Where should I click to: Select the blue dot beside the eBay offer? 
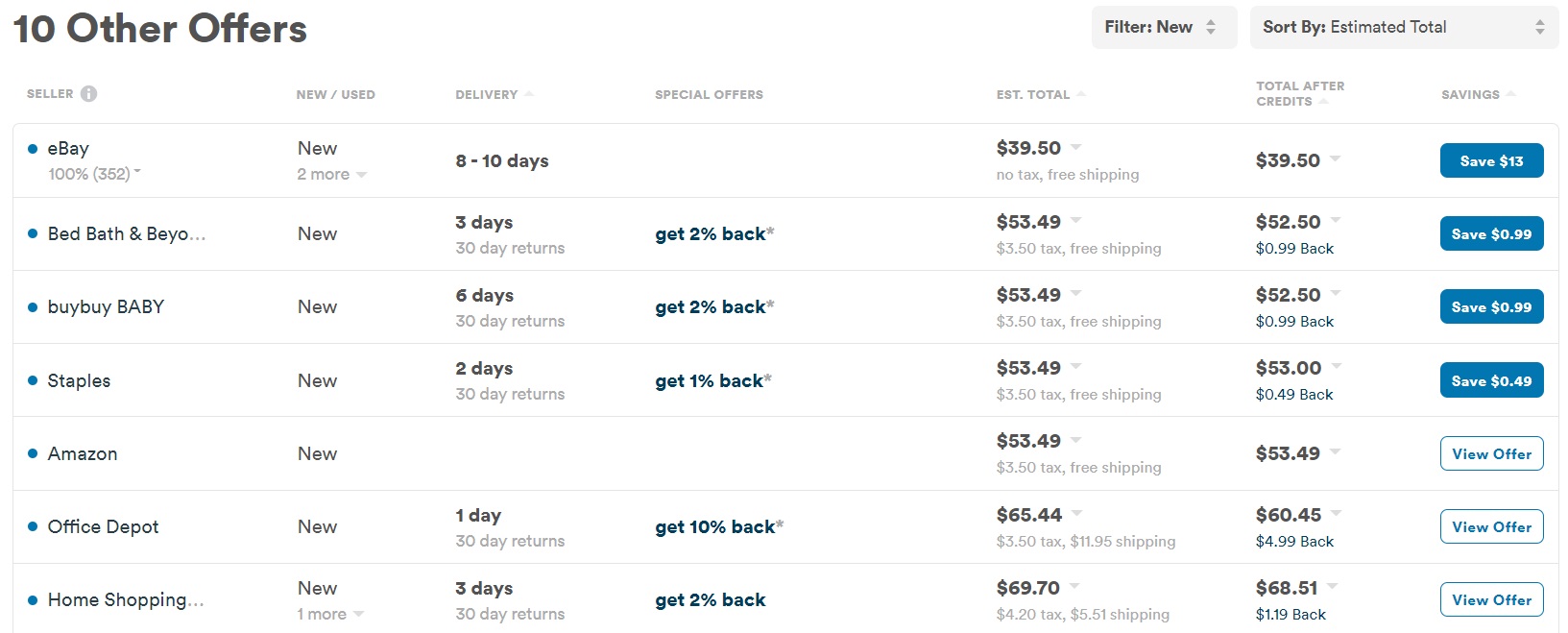(32, 148)
